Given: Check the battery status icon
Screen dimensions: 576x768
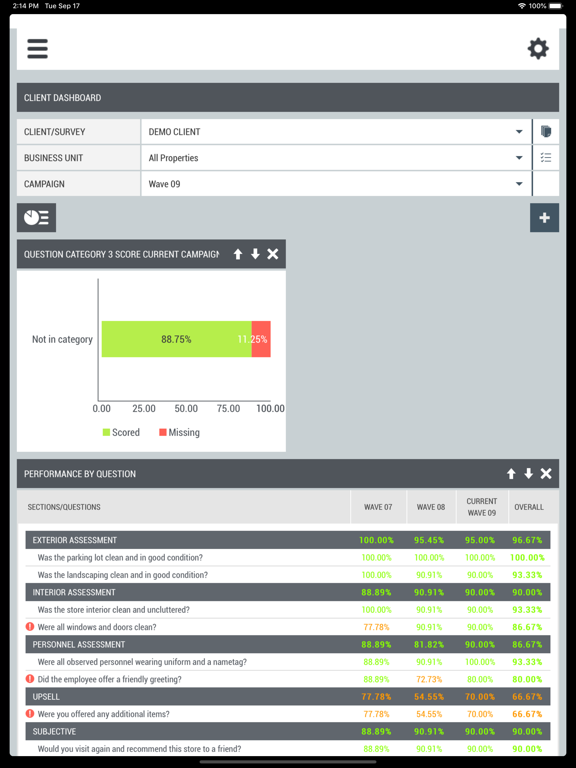Looking at the screenshot, I should click(556, 6).
